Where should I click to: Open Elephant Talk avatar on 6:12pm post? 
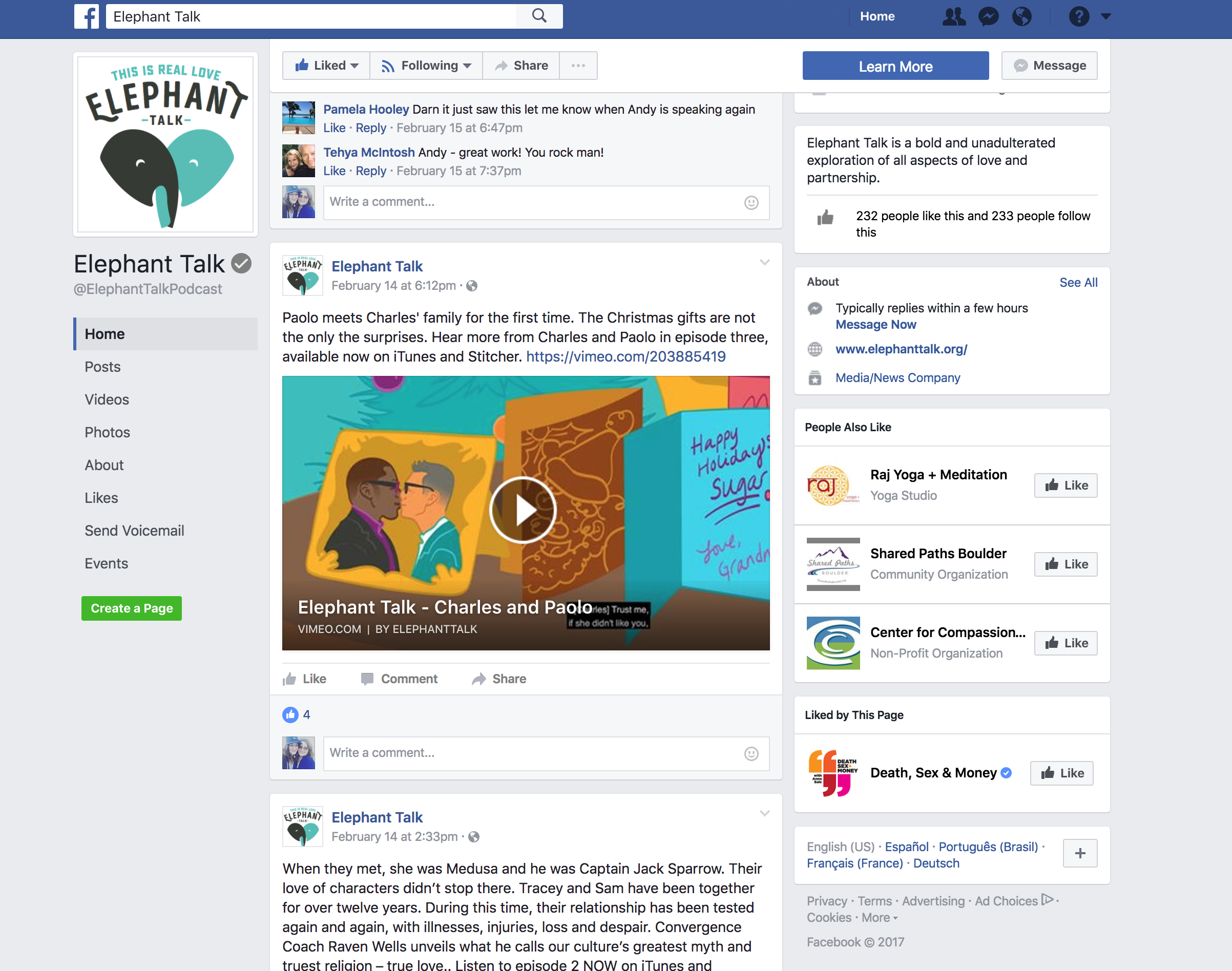click(302, 275)
